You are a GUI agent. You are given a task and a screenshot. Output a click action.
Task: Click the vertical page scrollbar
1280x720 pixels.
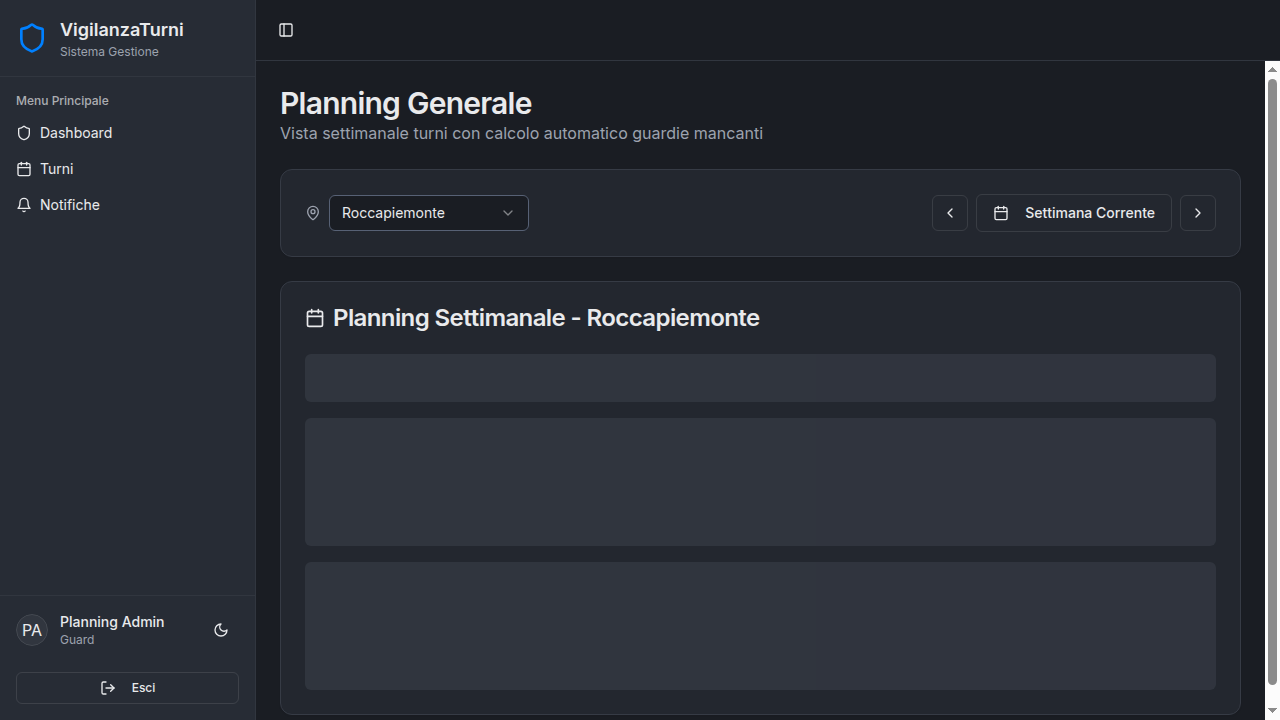pos(1272,380)
